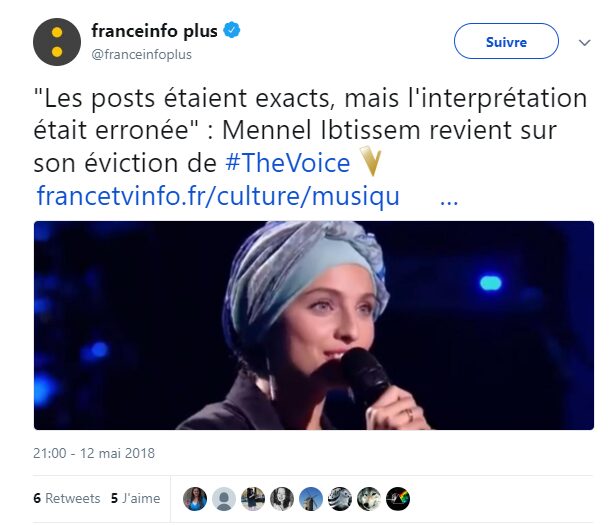The image size is (609, 525).
Task: Click the @franceinfoplus handle
Action: click(x=141, y=54)
